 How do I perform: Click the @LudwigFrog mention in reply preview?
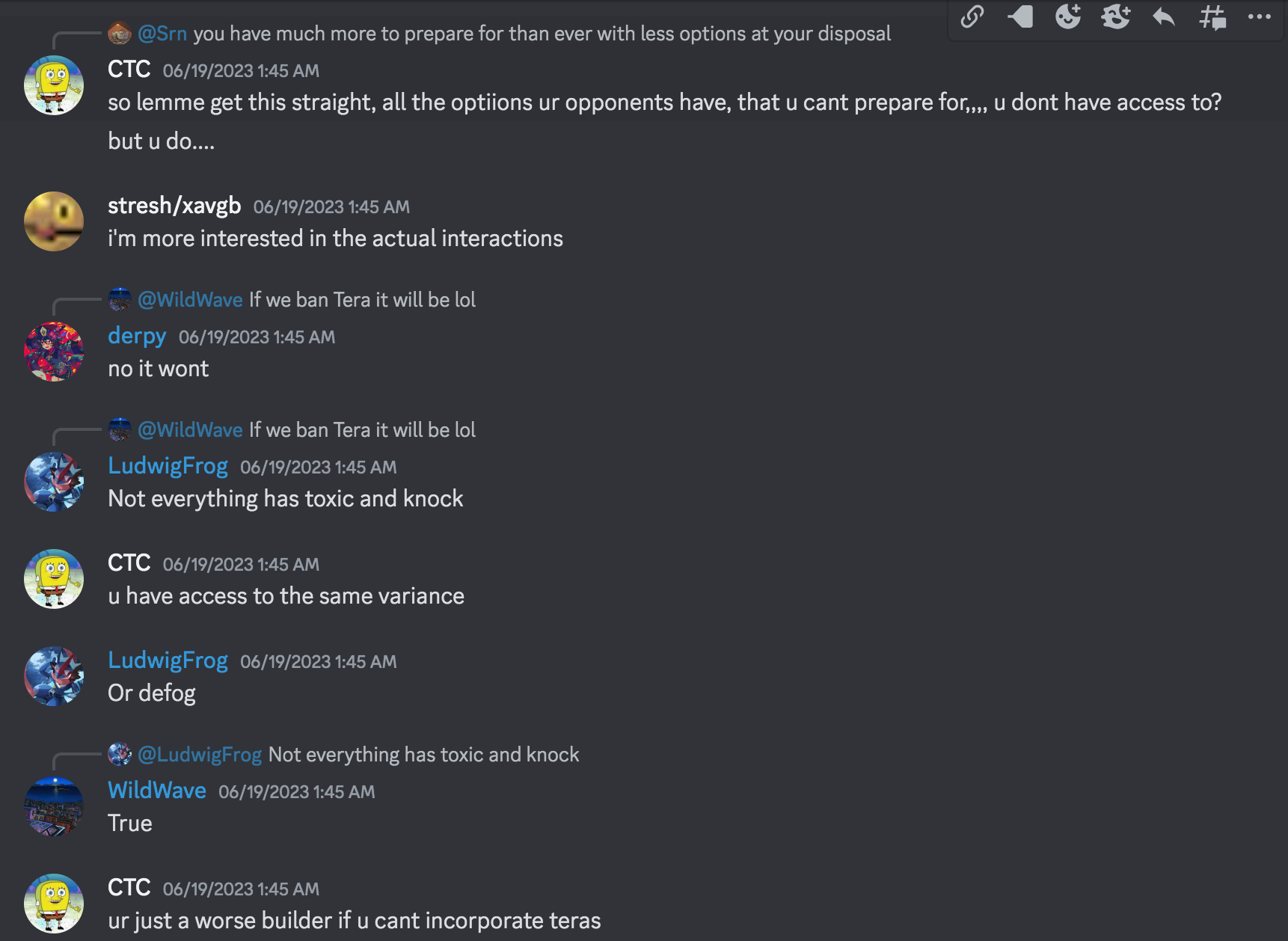point(200,755)
